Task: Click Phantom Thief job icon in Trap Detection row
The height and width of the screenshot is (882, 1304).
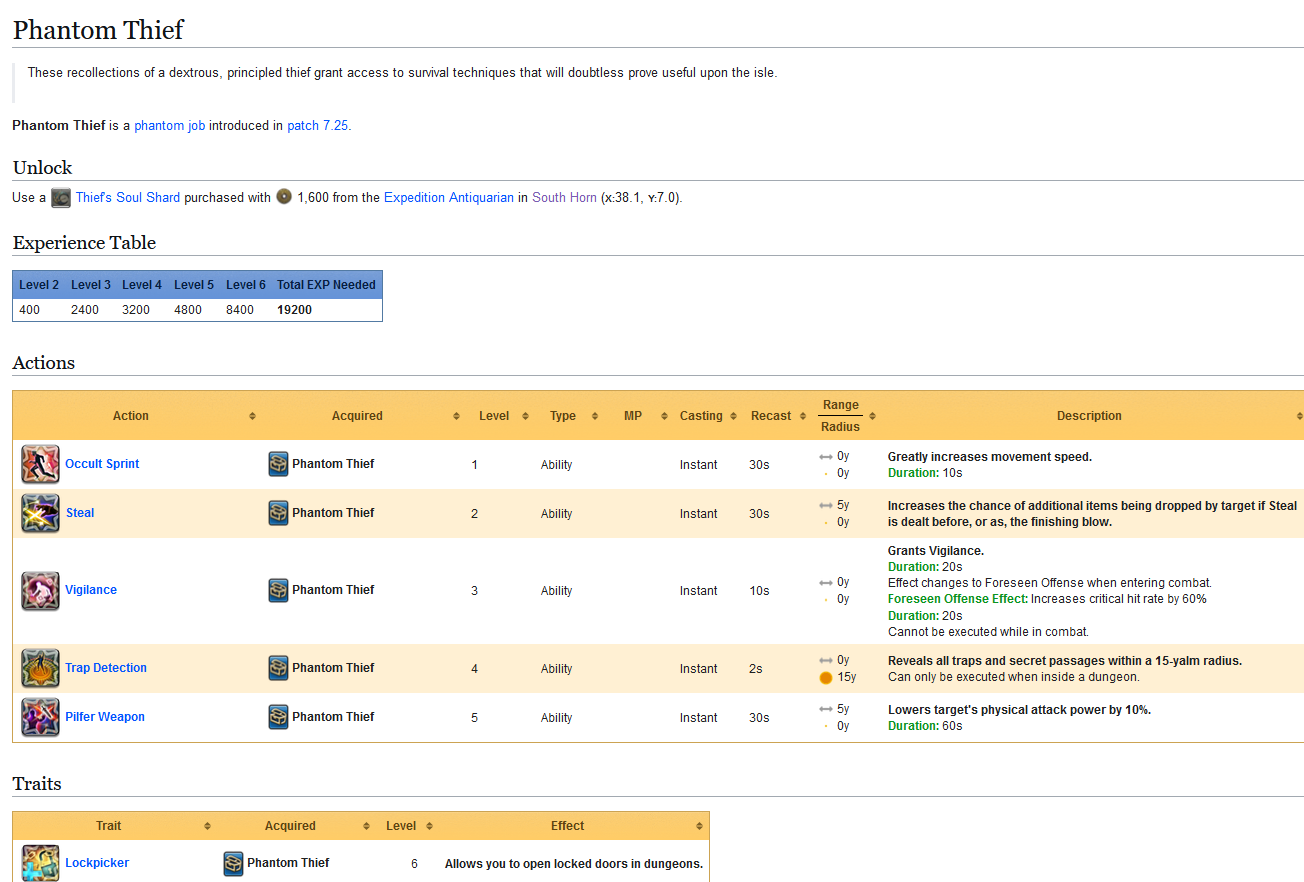Action: tap(278, 668)
